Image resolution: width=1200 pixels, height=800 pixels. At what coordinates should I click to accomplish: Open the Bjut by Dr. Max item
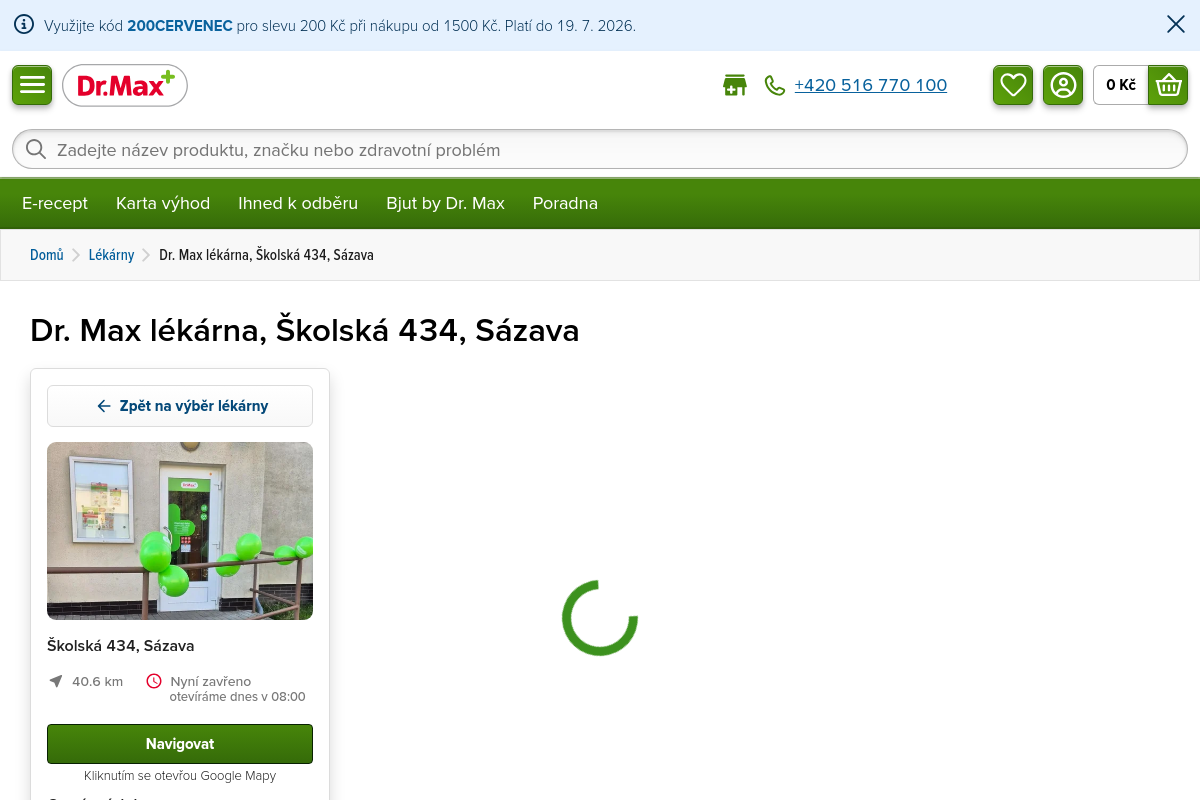[x=445, y=203]
